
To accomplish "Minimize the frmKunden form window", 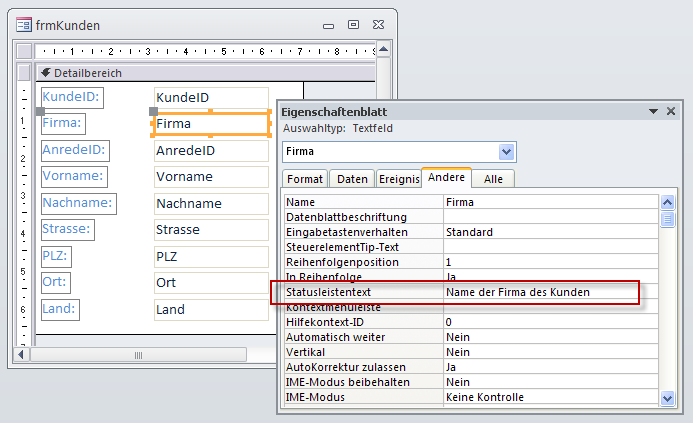I will point(329,24).
